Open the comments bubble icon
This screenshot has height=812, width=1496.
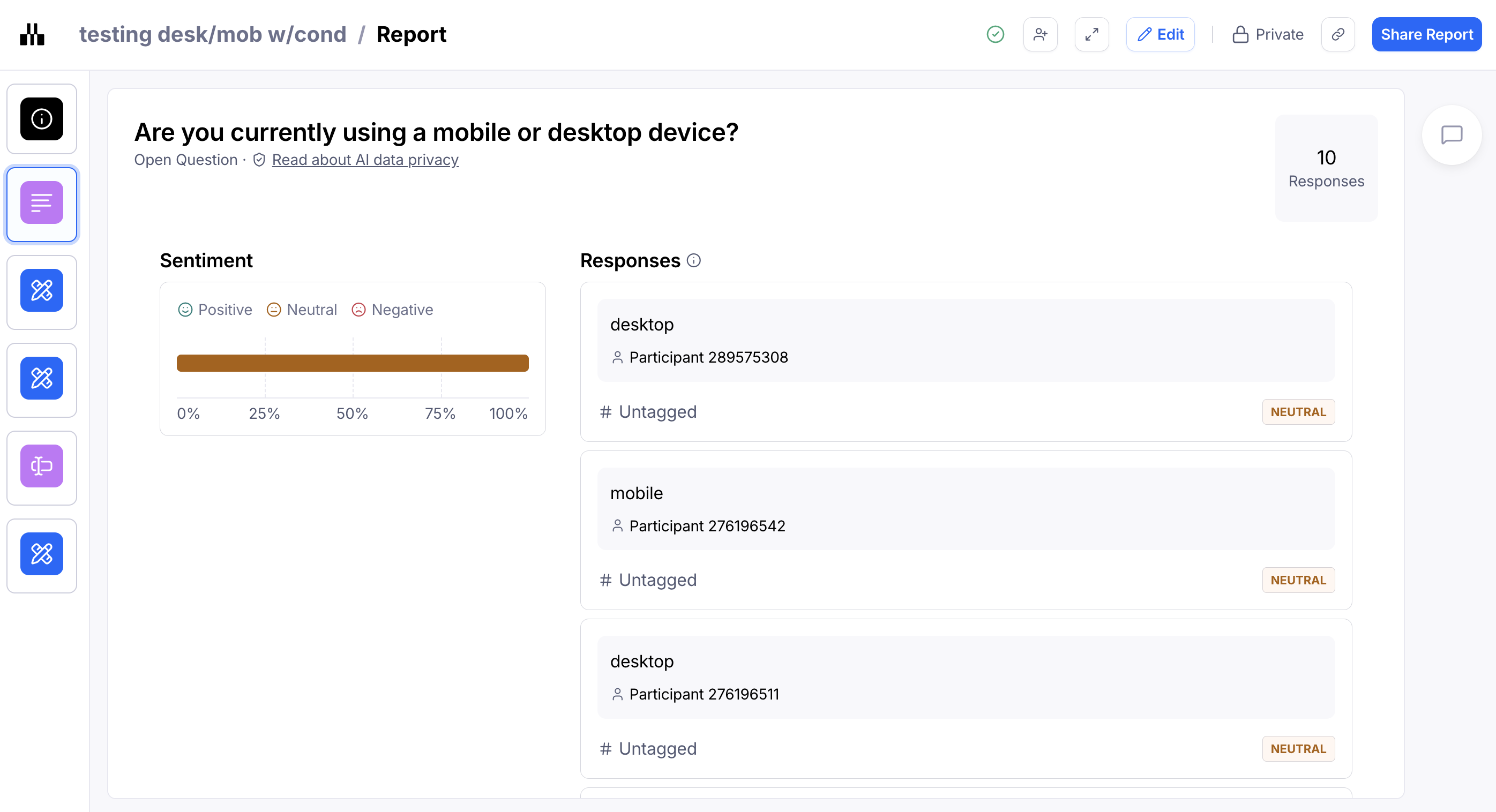click(x=1452, y=135)
